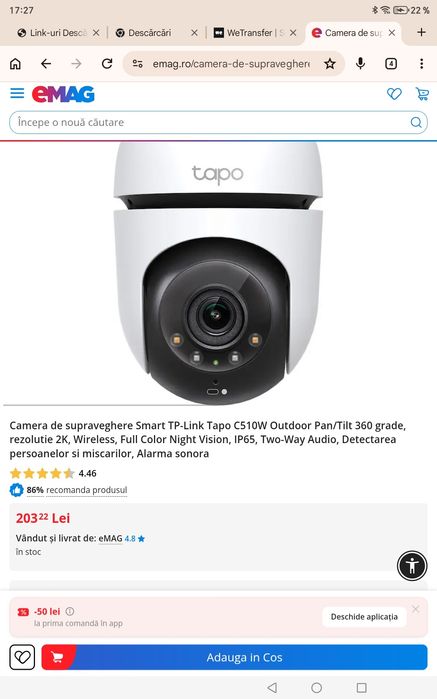Open the shopping cart icon in header

click(x=422, y=94)
